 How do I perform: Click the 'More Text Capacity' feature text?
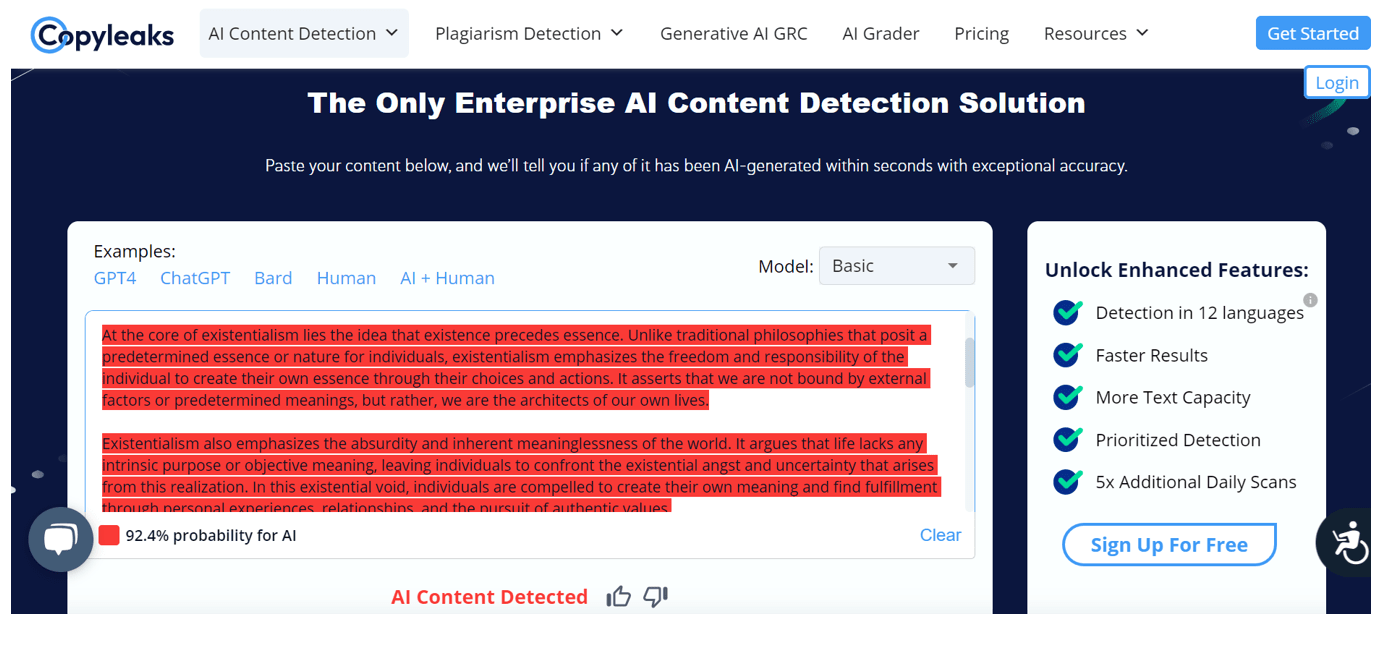point(1173,397)
